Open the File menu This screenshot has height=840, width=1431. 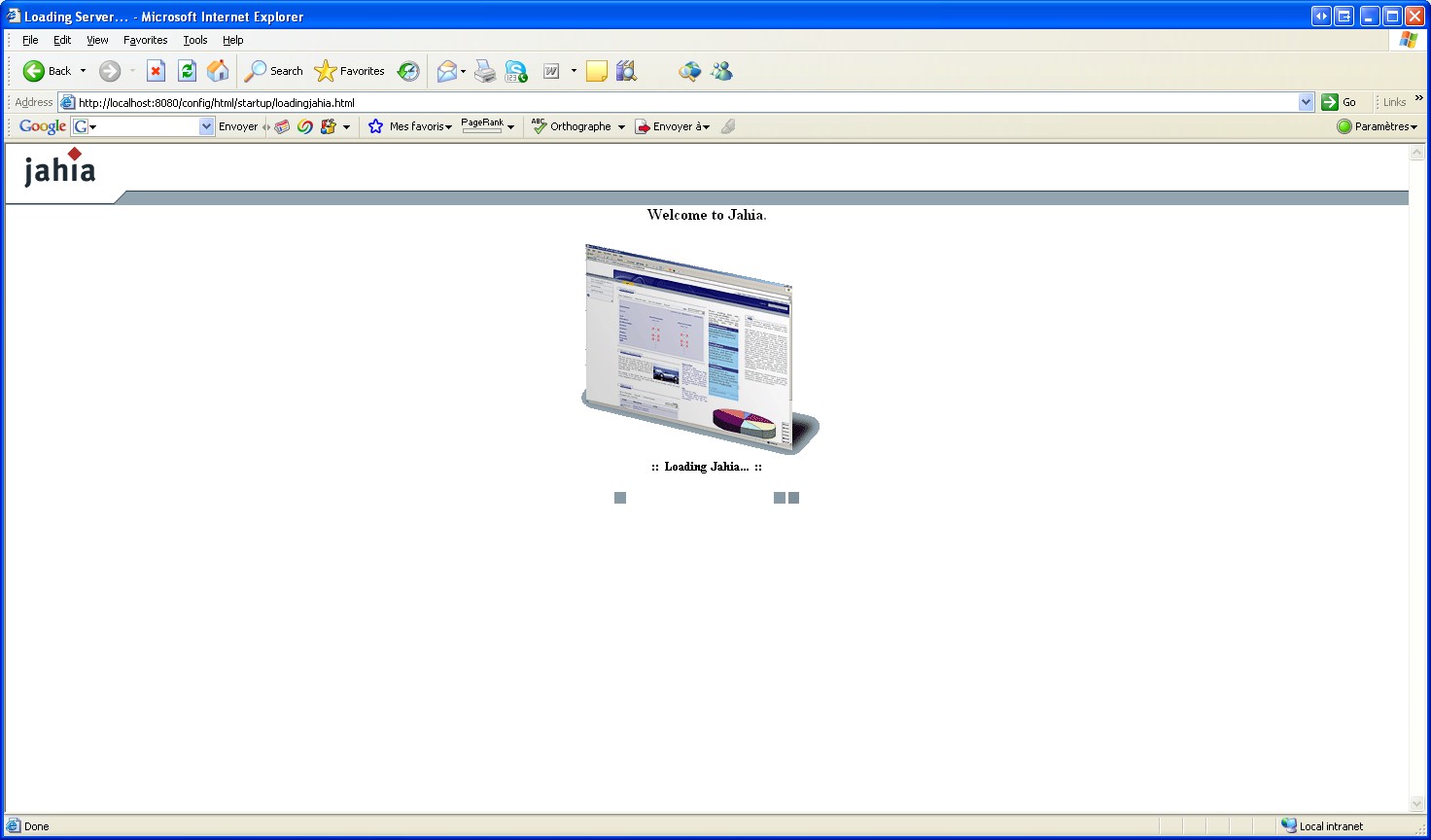30,40
